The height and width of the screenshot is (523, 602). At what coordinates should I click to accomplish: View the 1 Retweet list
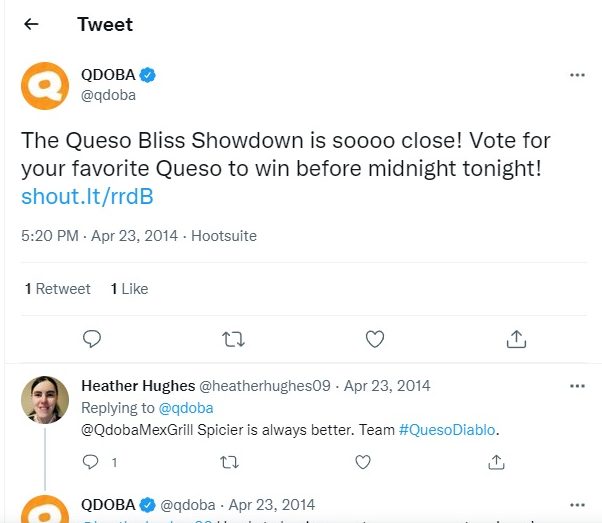[x=58, y=289]
